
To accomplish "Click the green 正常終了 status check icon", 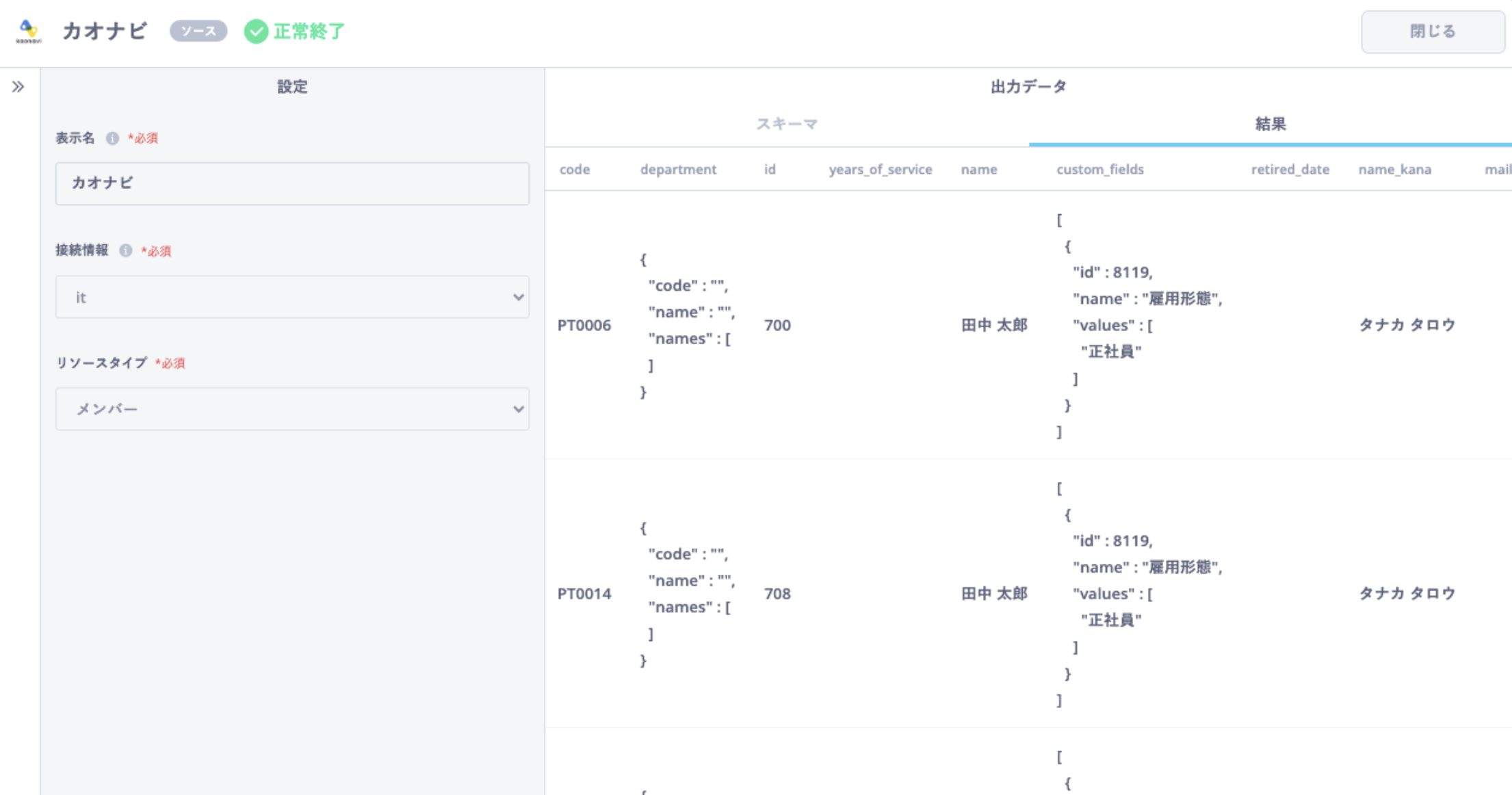I will click(x=256, y=31).
